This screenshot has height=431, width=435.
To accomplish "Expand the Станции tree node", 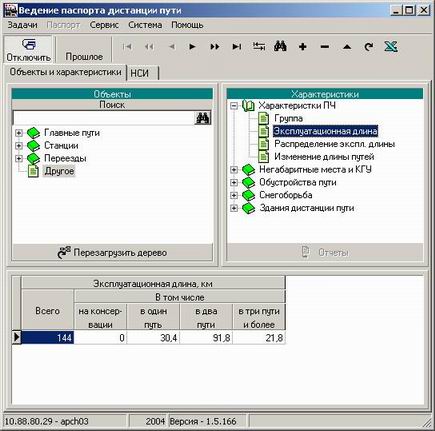I will coord(19,145).
